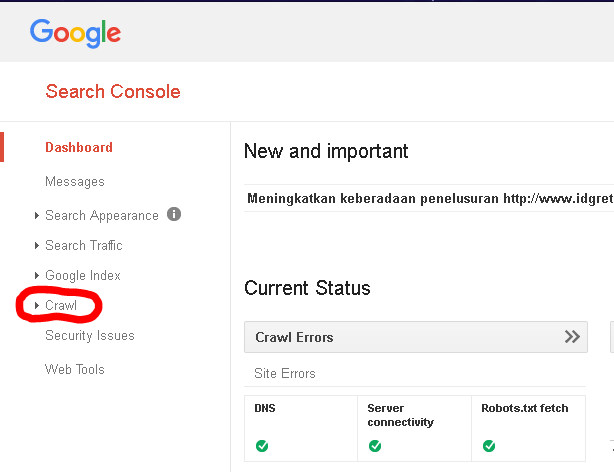The height and width of the screenshot is (472, 614).
Task: Open the Search Traffic menu item
Action: point(84,246)
